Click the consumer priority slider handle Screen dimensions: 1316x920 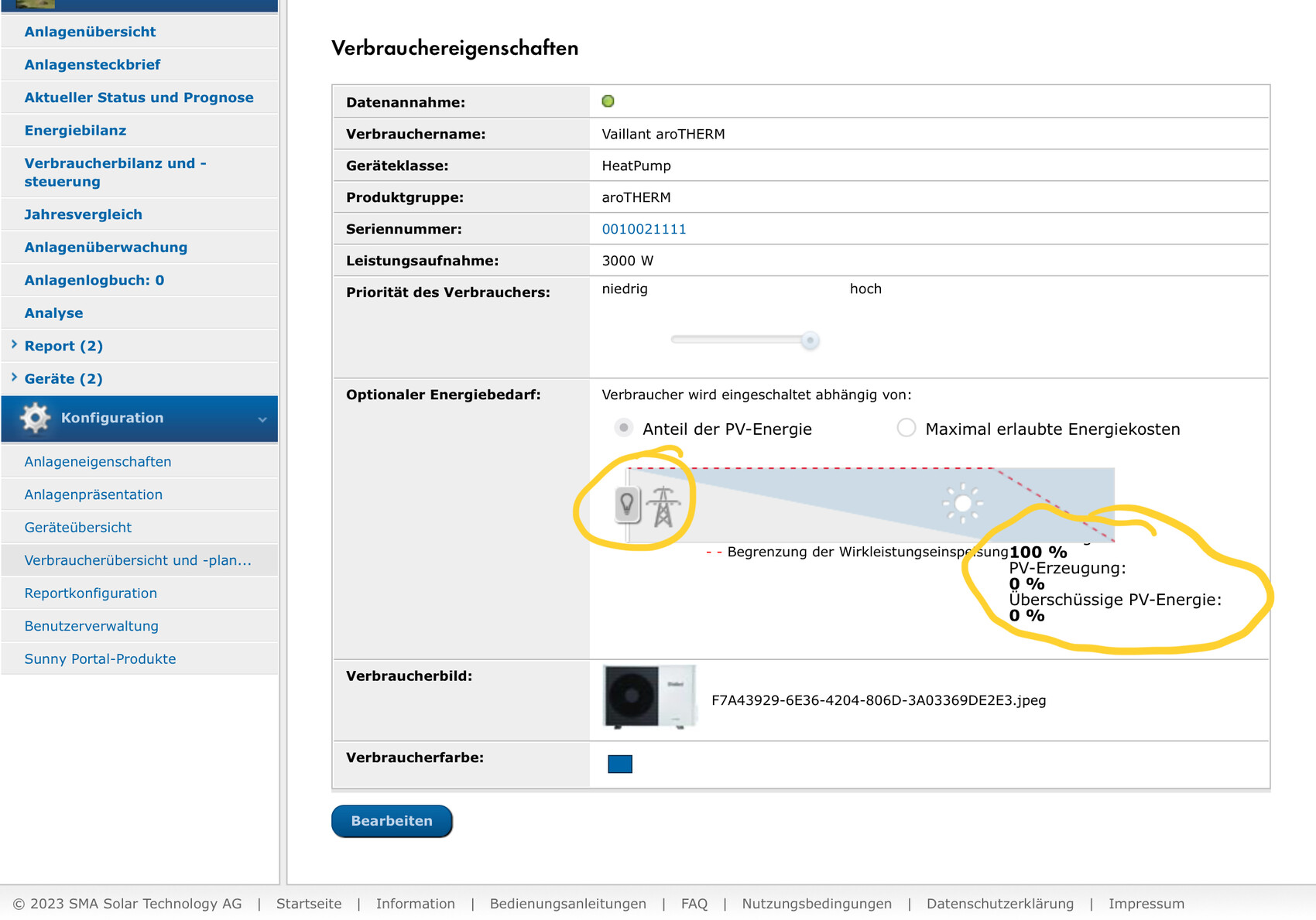tap(810, 340)
